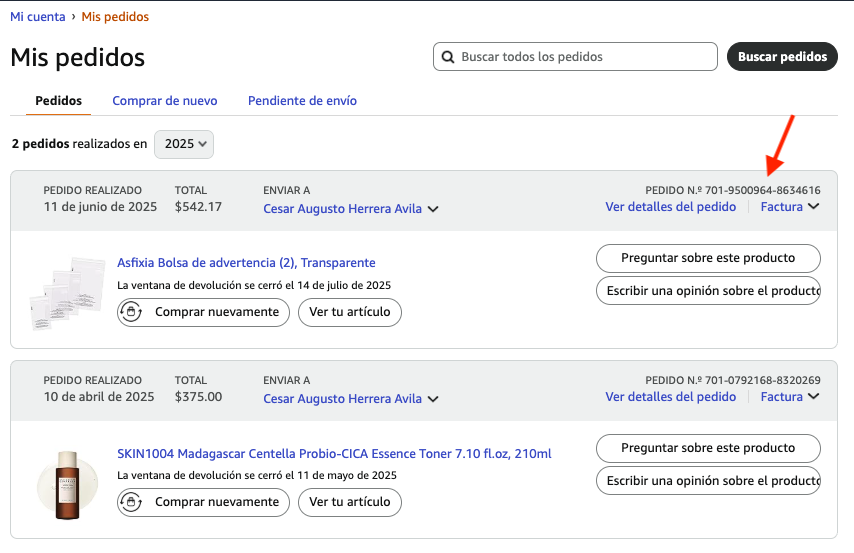Open the 2025 year dropdown
Screen dimensions: 854x553
[184, 144]
